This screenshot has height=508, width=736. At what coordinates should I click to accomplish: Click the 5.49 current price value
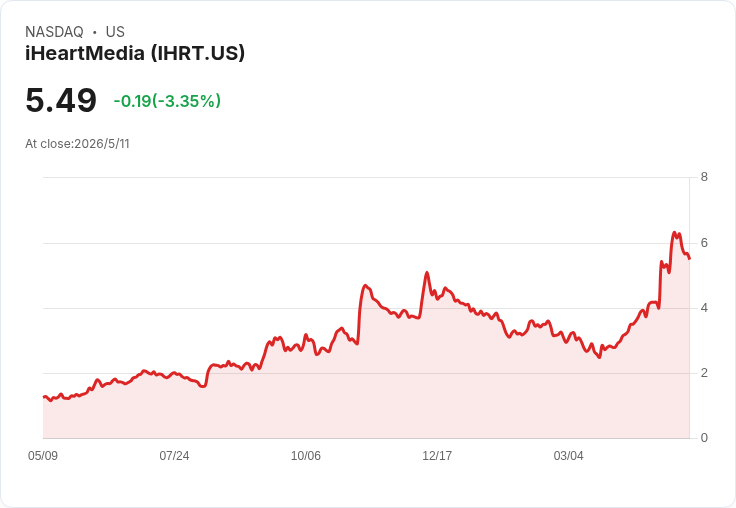[x=61, y=100]
